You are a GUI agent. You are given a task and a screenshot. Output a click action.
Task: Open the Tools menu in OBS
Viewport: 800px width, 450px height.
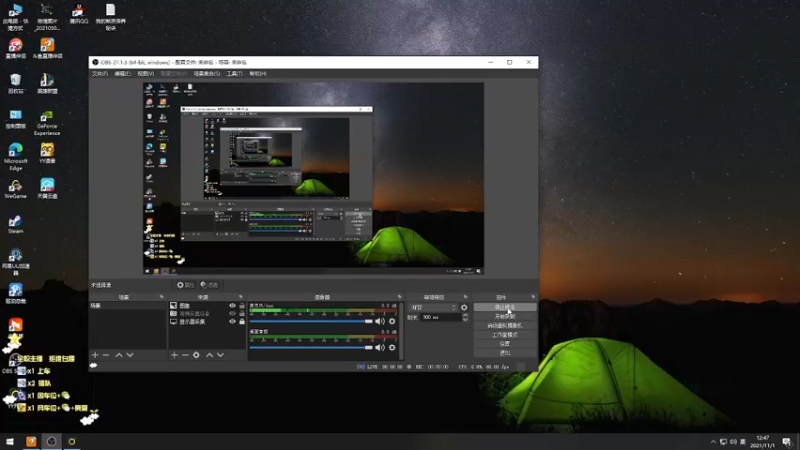tap(235, 74)
